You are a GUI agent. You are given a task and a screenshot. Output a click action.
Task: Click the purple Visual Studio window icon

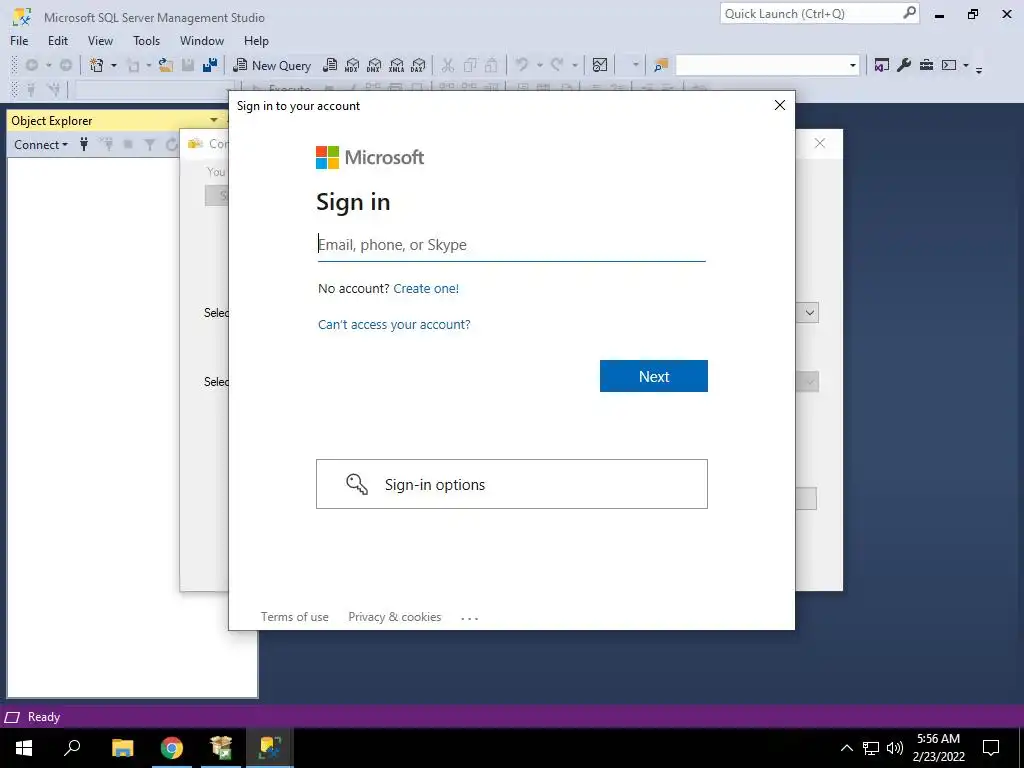click(x=882, y=65)
